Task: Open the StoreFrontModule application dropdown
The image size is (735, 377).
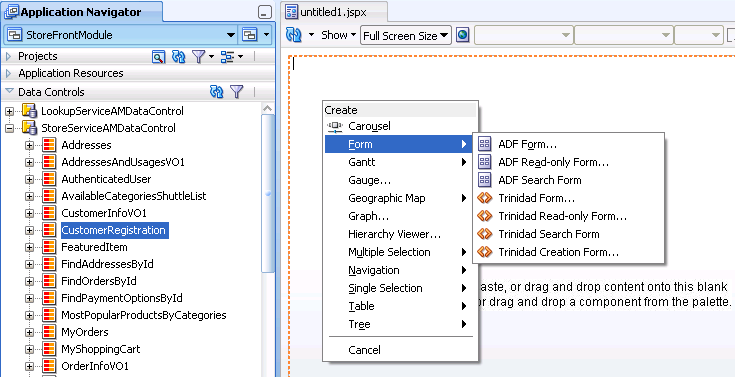Action: tap(231, 35)
